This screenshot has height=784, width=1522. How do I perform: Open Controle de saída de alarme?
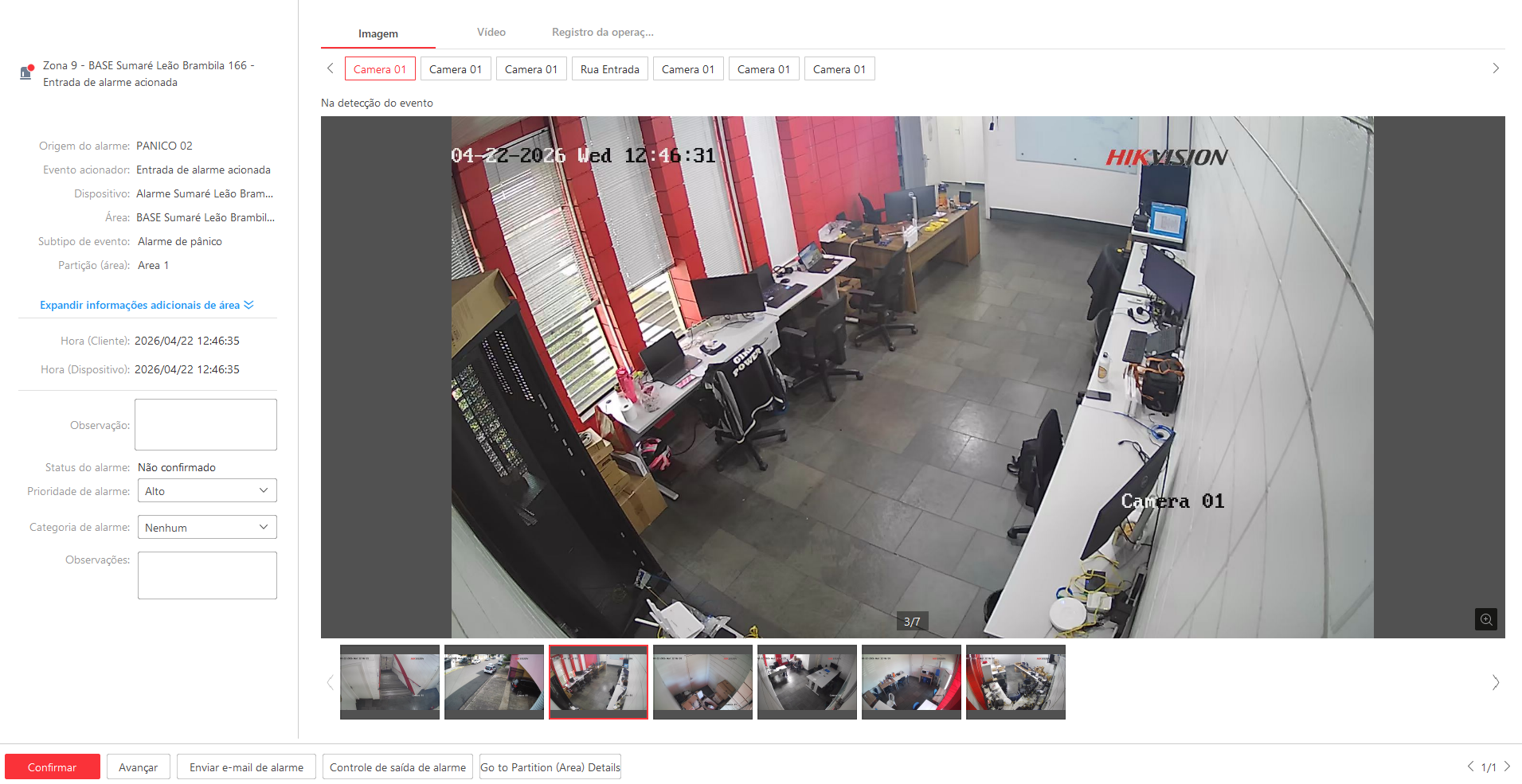pos(397,767)
